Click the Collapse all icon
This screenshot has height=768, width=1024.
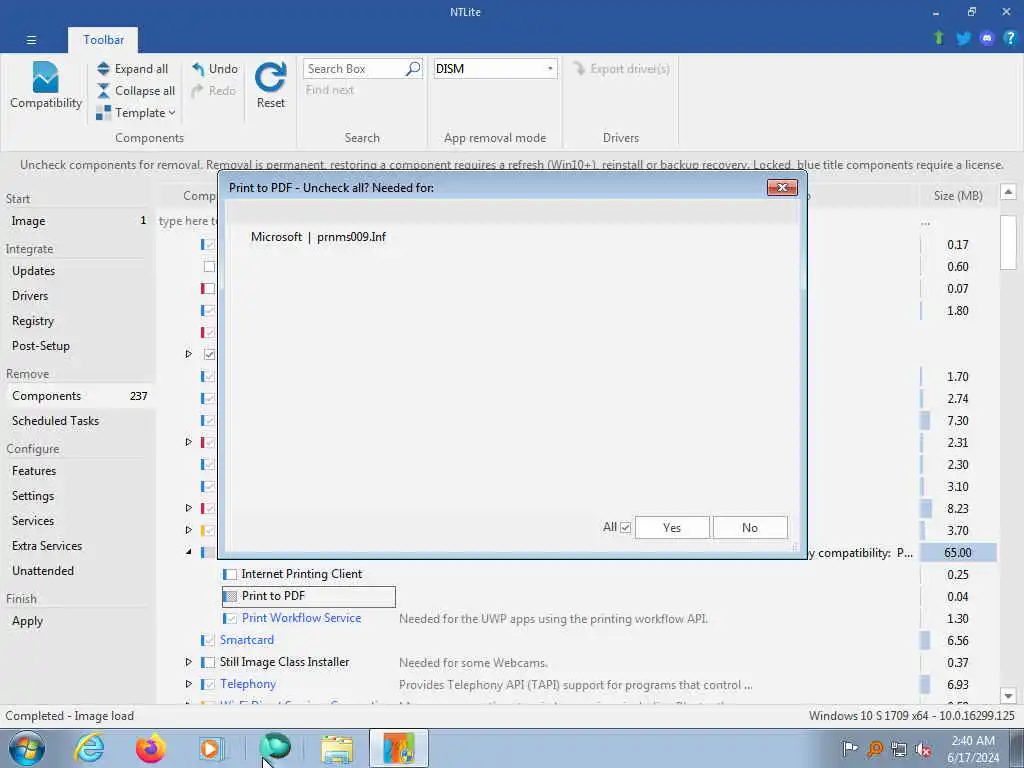pyautogui.click(x=103, y=91)
